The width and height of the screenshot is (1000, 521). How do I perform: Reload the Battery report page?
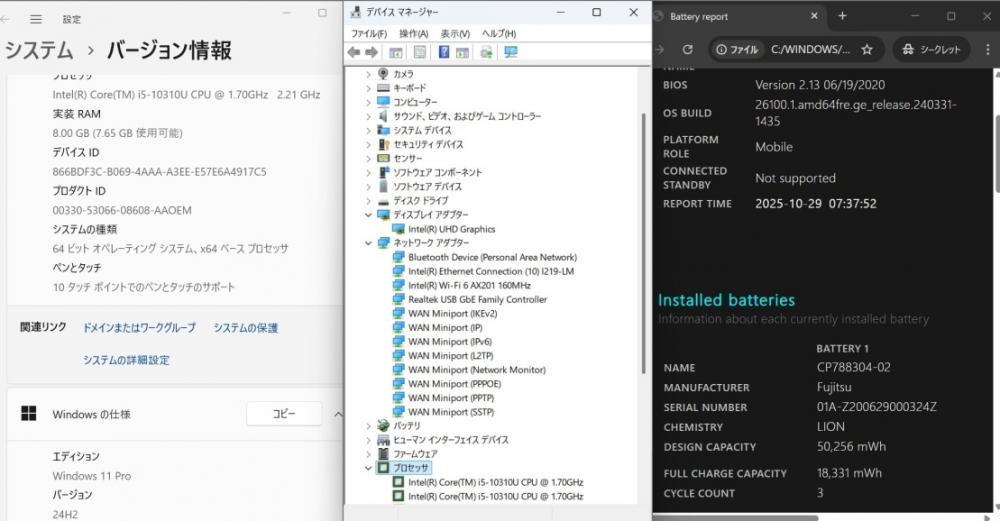click(x=688, y=49)
